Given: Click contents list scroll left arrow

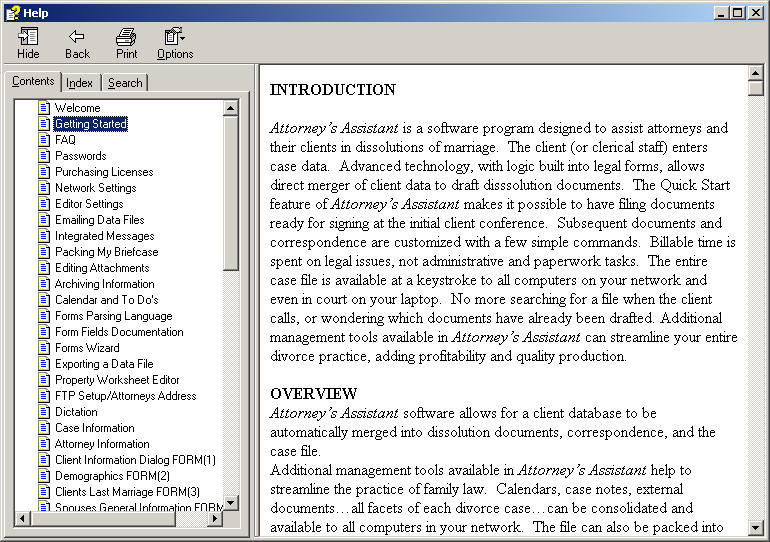Looking at the screenshot, I should point(23,518).
